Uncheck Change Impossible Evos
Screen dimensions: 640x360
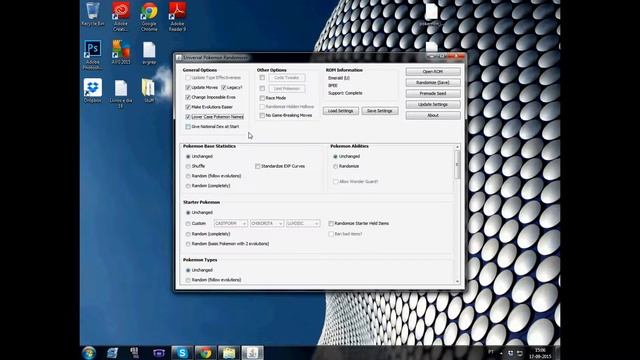click(188, 97)
